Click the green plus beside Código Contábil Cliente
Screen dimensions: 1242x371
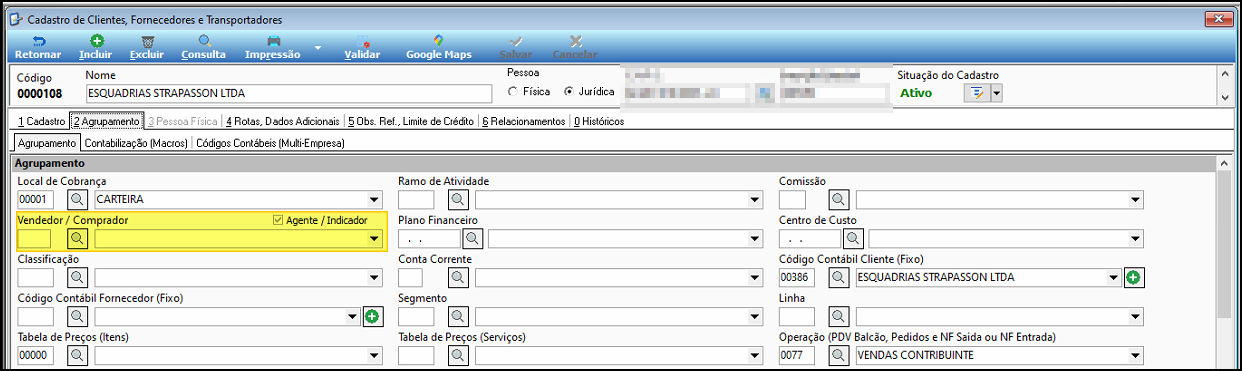click(x=1133, y=277)
